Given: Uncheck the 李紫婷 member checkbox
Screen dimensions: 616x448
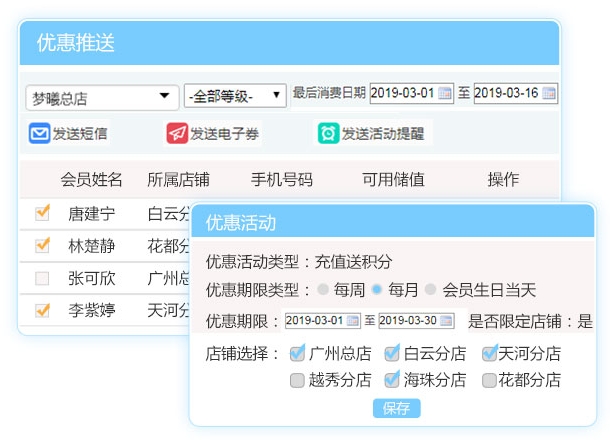Looking at the screenshot, I should pos(42,310).
